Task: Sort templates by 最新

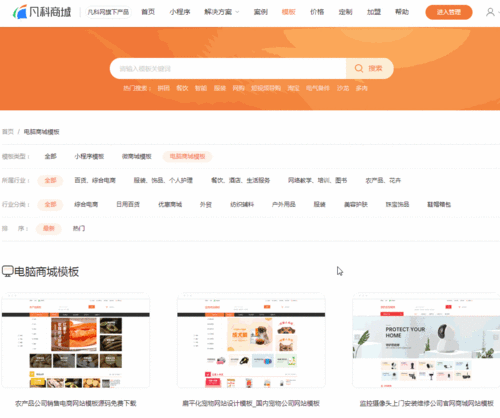Action: [x=49, y=228]
